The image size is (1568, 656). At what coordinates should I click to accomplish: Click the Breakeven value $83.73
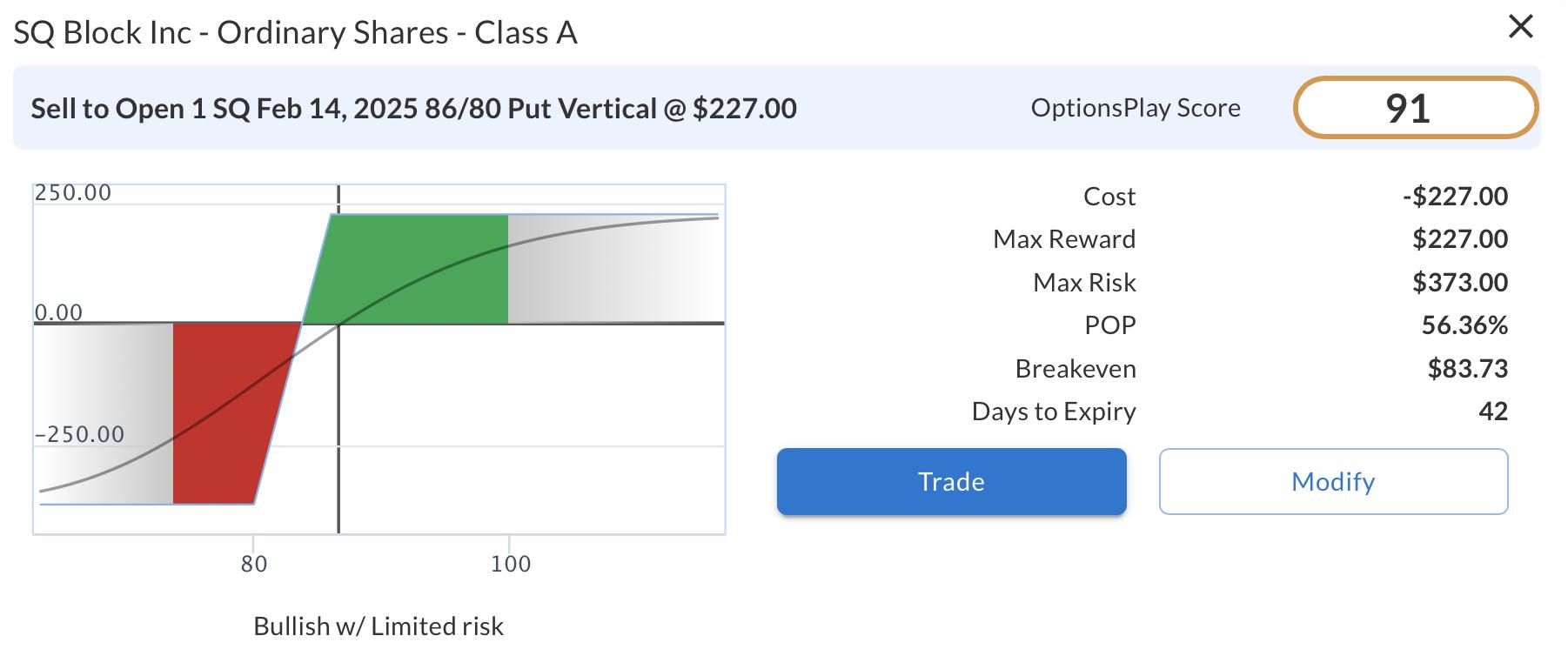pyautogui.click(x=1467, y=369)
